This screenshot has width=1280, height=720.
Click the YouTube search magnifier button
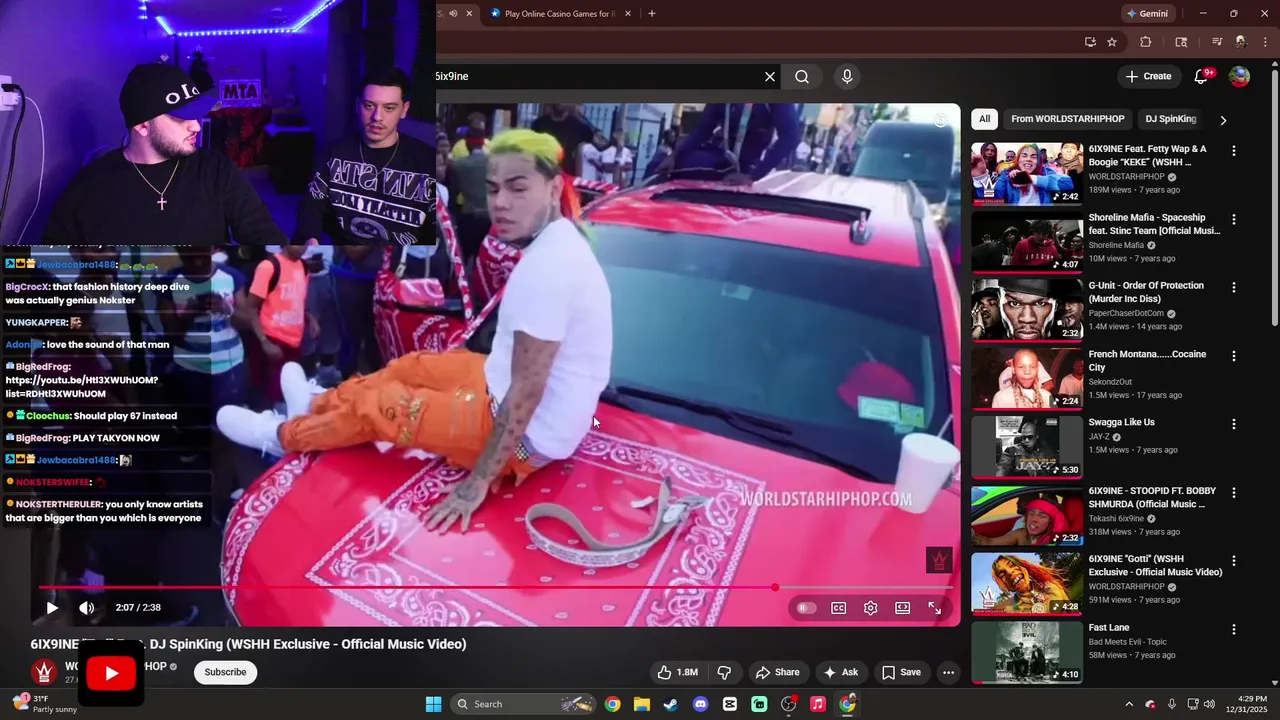802,76
